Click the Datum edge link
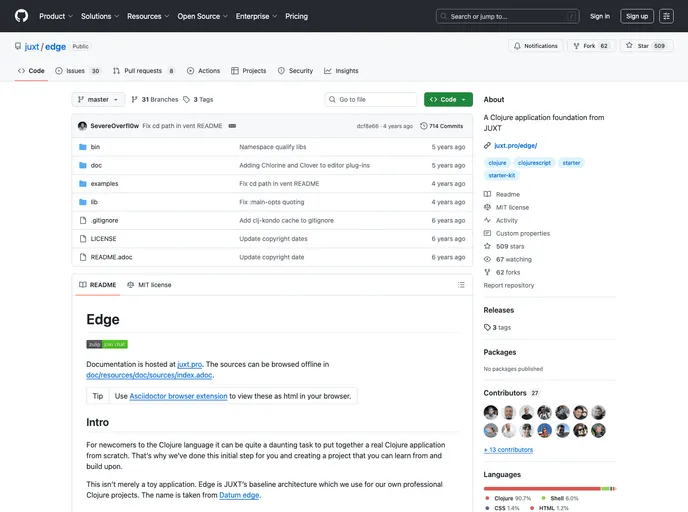This screenshot has height=512, width=688. pyautogui.click(x=239, y=495)
